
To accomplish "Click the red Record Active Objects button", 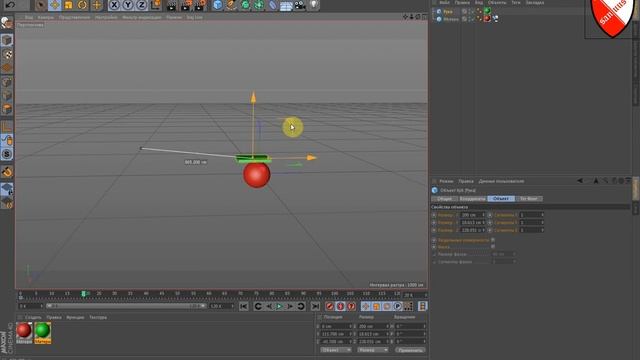I will pos(330,306).
